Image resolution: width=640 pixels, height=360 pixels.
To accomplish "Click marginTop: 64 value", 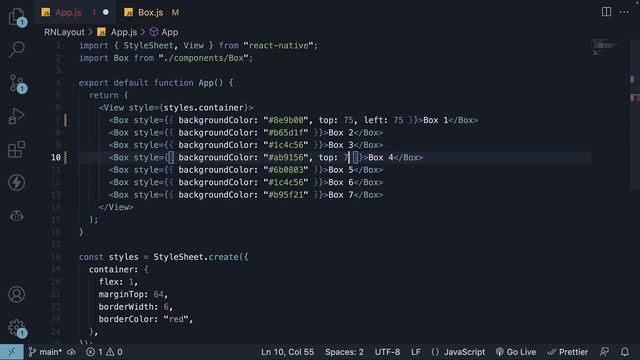I will click(x=158, y=294).
